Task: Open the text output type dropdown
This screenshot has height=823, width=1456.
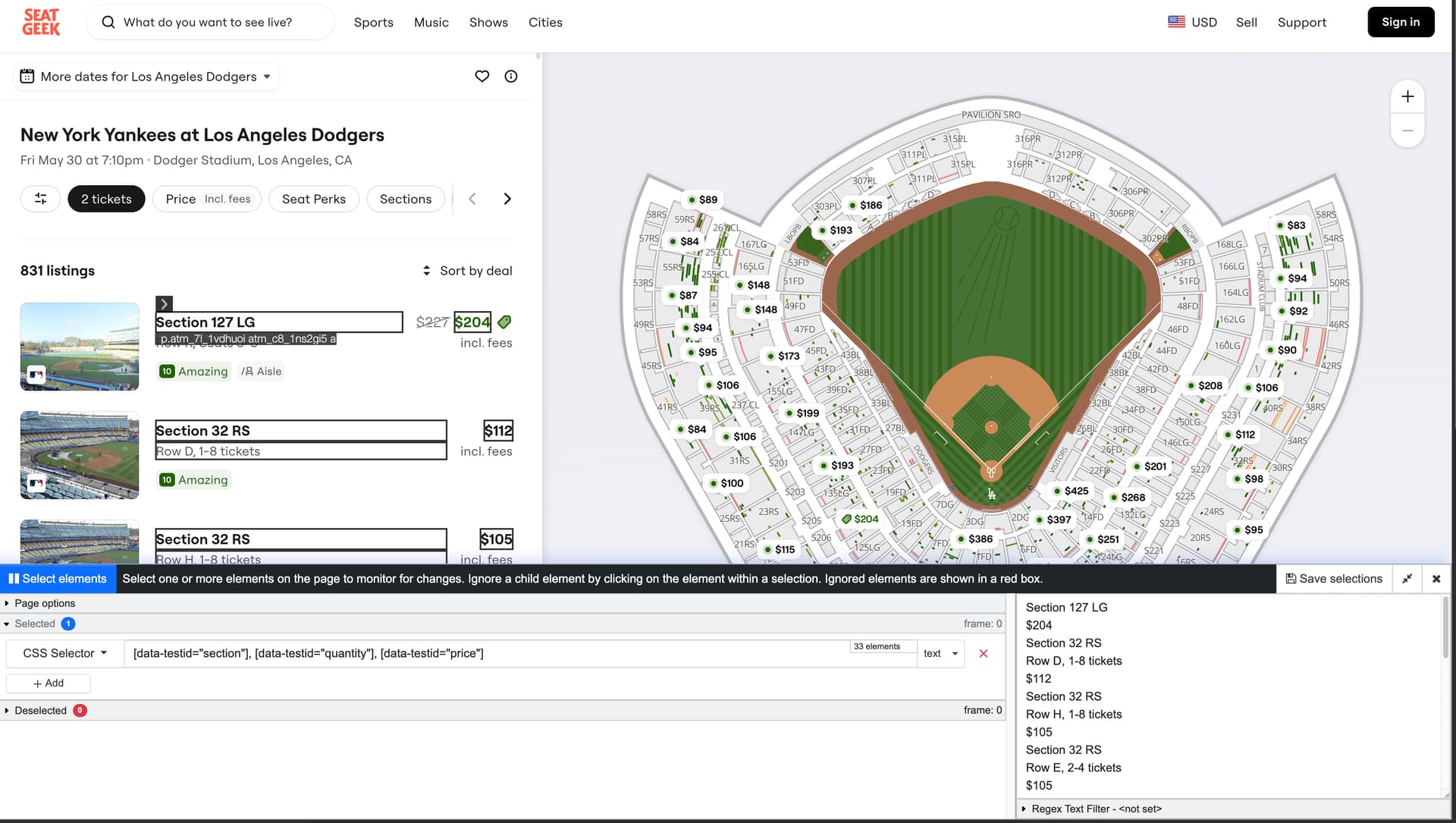Action: pyautogui.click(x=941, y=653)
